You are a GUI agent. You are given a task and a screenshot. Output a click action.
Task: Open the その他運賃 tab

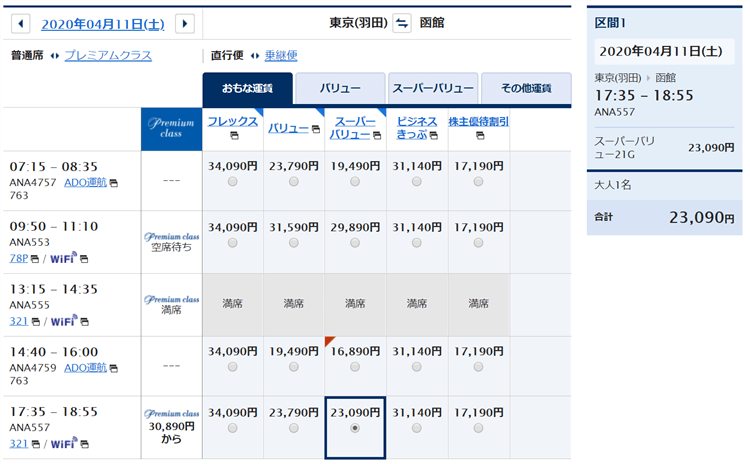coord(526,89)
